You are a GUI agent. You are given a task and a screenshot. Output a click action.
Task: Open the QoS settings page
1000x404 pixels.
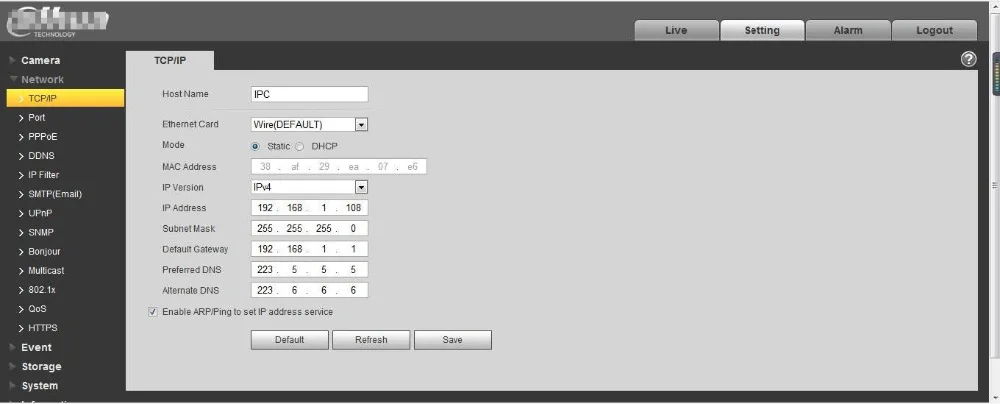[37, 309]
